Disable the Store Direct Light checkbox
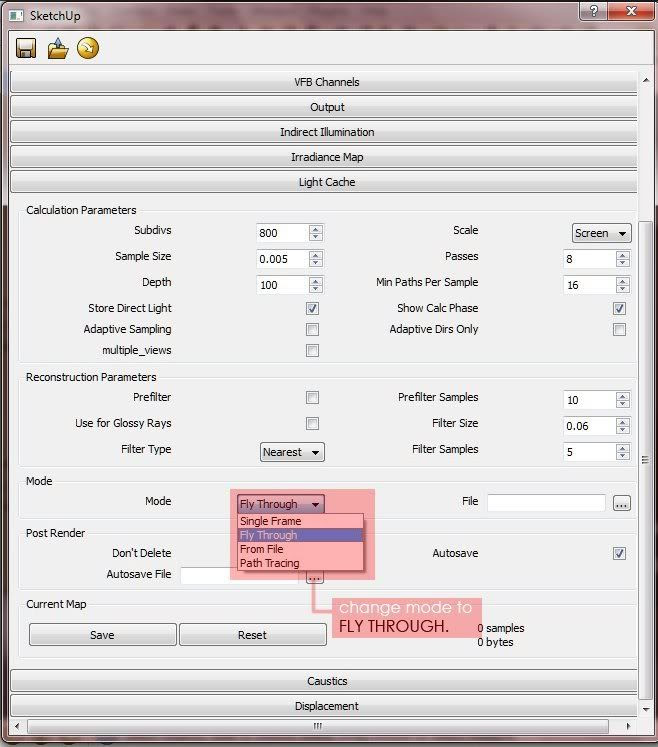This screenshot has width=658, height=747. (312, 308)
